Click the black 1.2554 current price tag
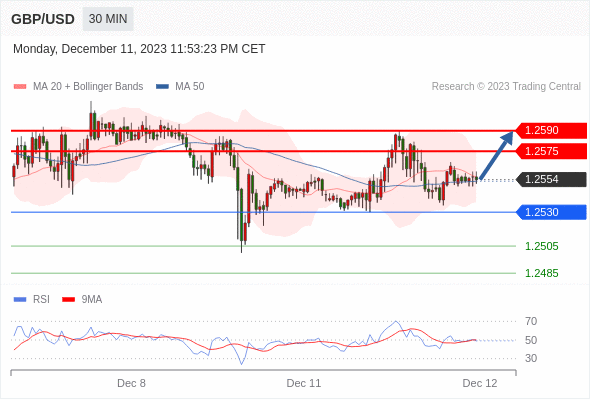 (x=551, y=179)
